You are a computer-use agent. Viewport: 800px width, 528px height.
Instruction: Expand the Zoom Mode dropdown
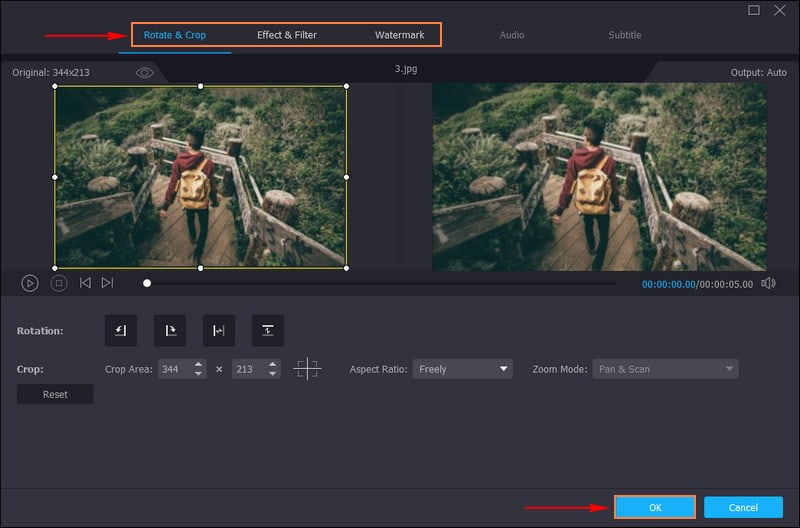665,369
